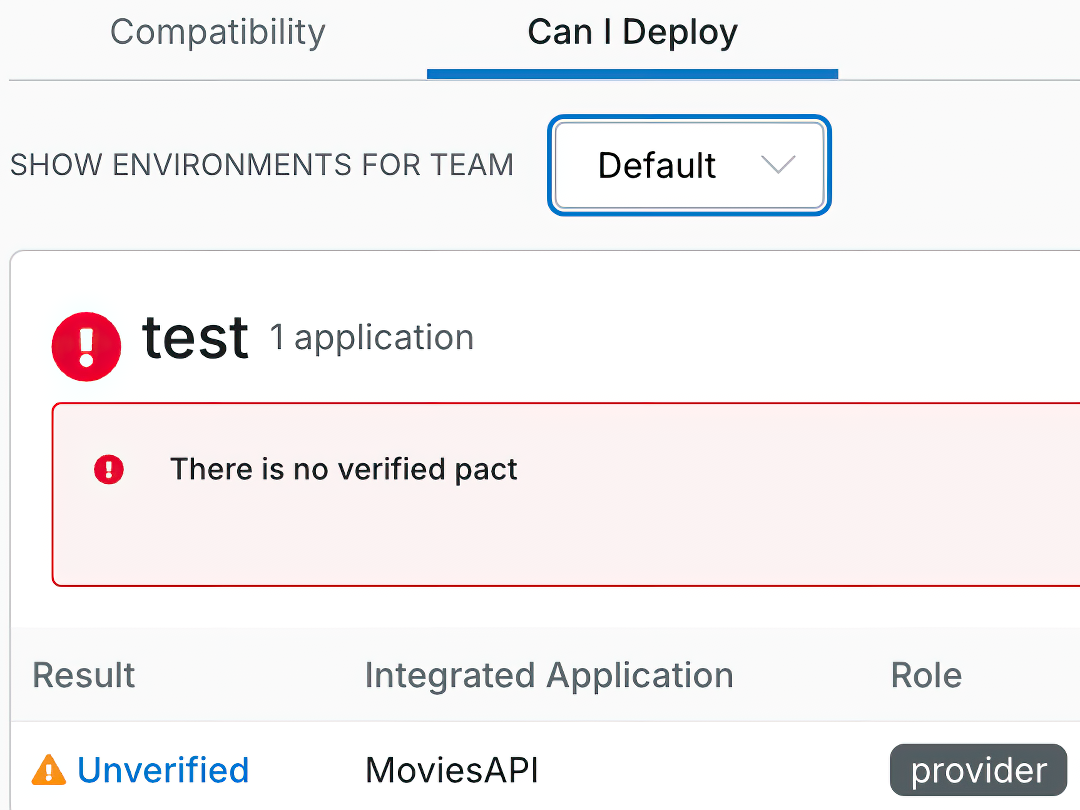Click the alert icon in the pact message
This screenshot has height=810, width=1080.
click(109, 470)
